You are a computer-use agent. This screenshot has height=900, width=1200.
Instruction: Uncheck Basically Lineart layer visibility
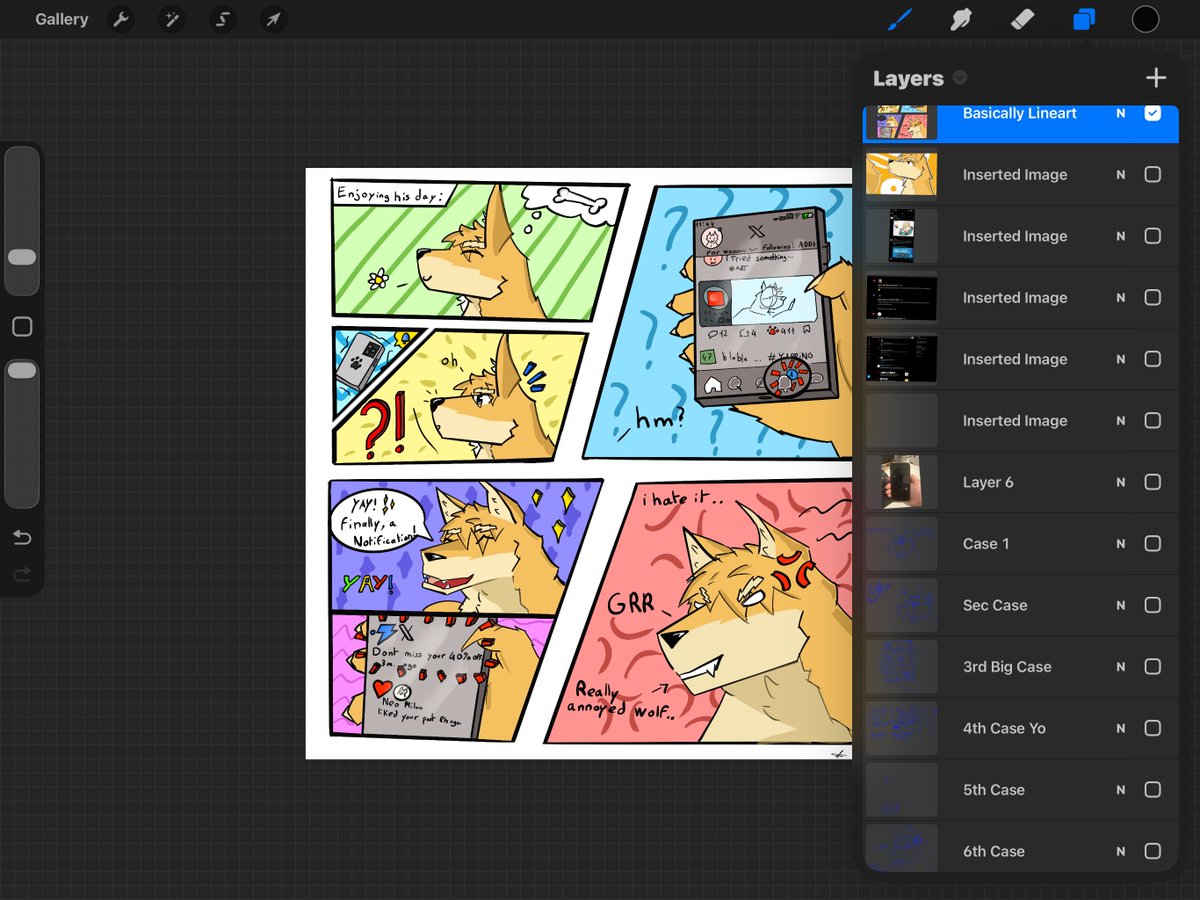[1153, 113]
